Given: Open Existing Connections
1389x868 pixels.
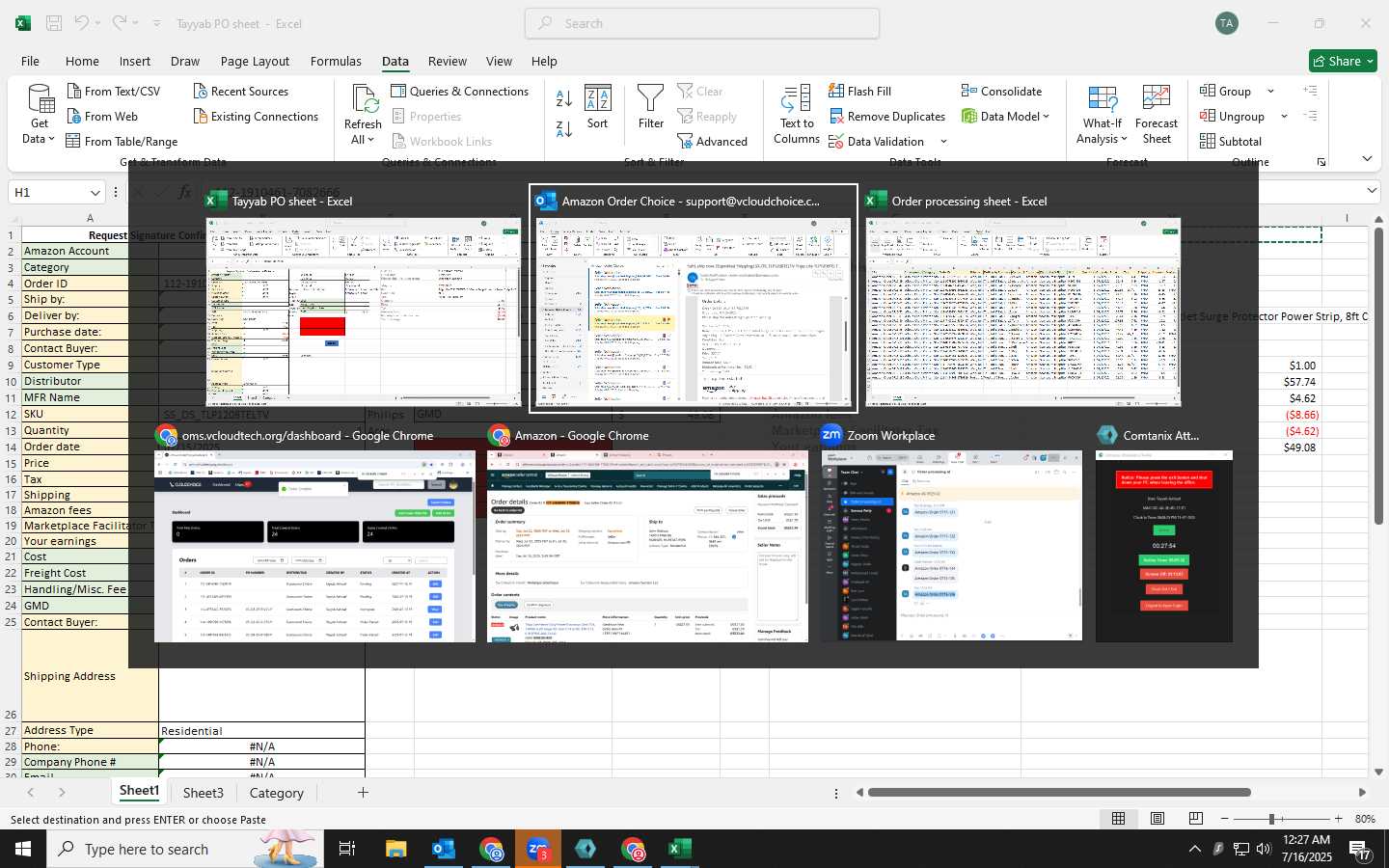Looking at the screenshot, I should (256, 116).
